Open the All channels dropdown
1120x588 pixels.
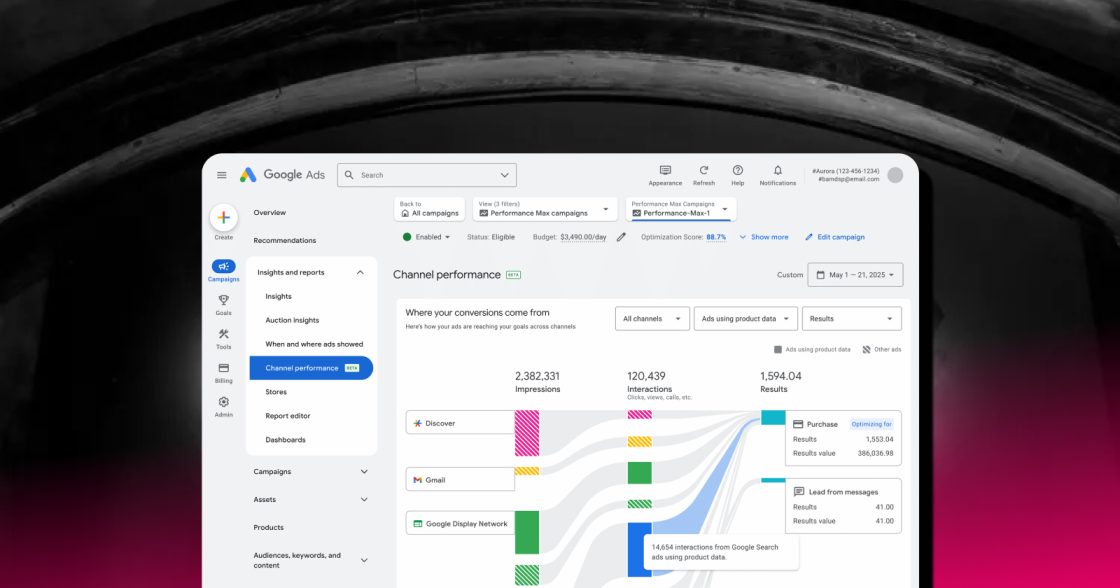(652, 319)
